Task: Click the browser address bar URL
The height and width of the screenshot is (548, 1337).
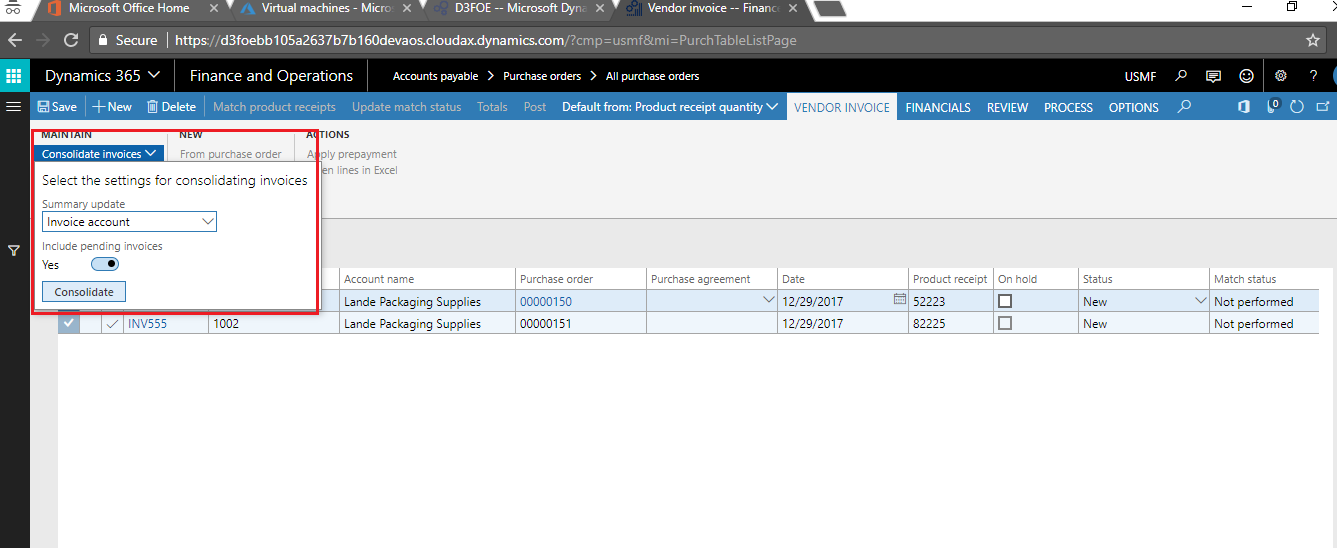Action: click(x=485, y=41)
